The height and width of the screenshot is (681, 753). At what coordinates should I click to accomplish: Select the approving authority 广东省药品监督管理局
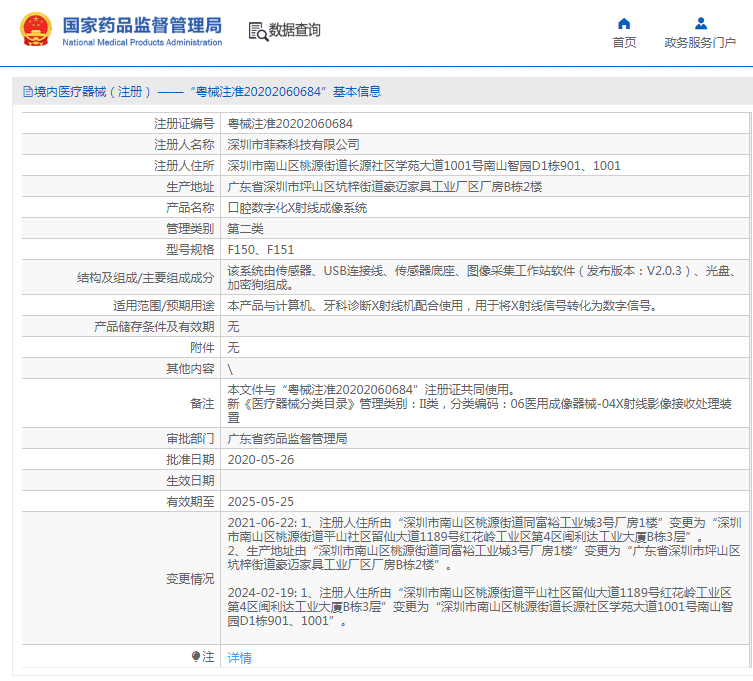click(287, 439)
